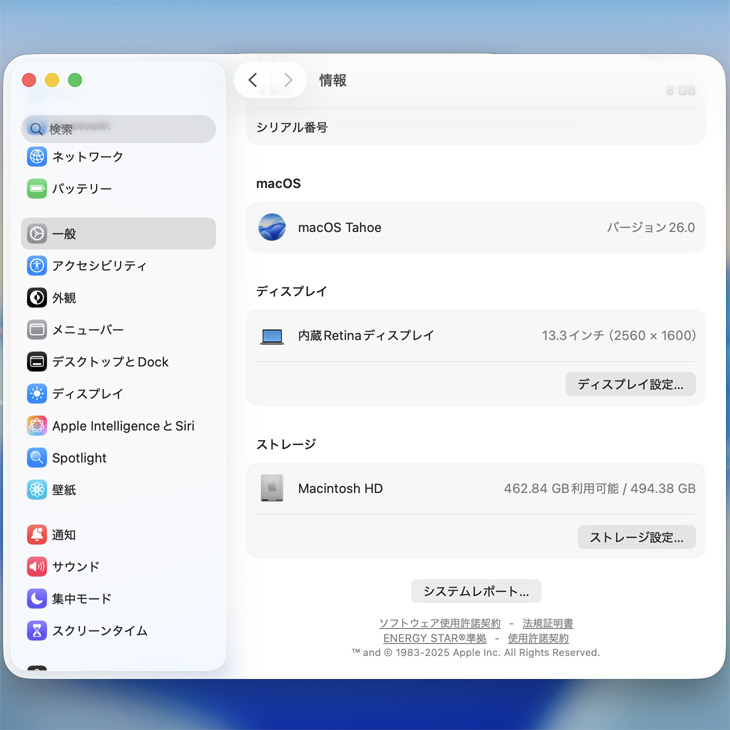Open the Battery (バッテリー) icon in sidebar
Screen dimensions: 730x730
(37, 189)
